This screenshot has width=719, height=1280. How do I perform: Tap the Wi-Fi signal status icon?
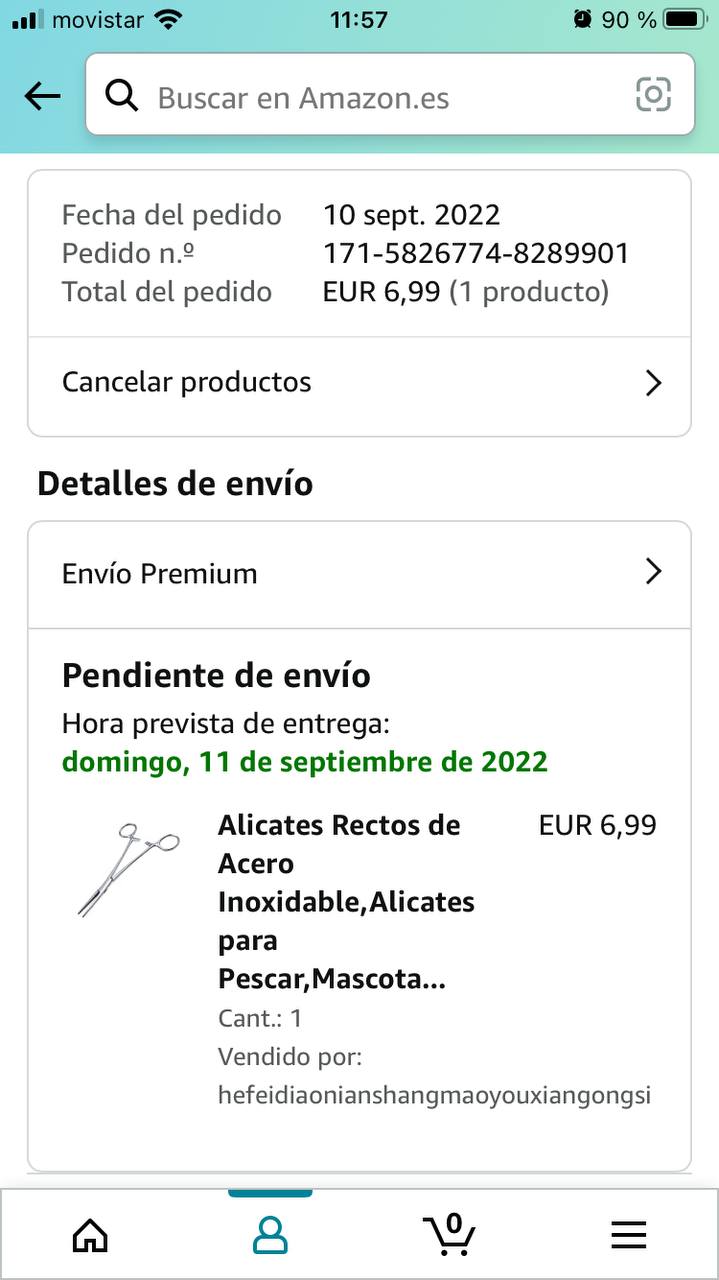pyautogui.click(x=169, y=19)
